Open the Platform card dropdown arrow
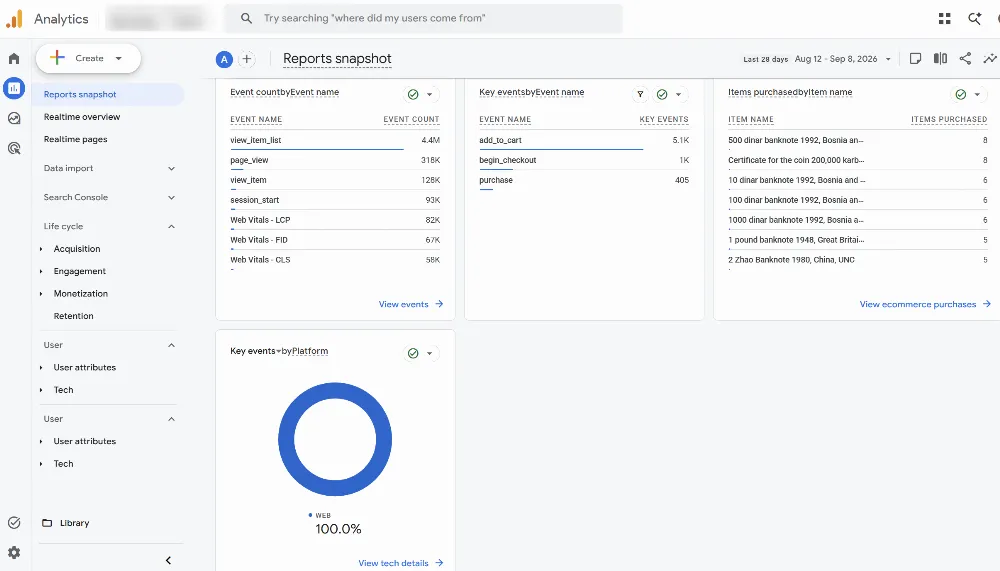 [x=430, y=353]
